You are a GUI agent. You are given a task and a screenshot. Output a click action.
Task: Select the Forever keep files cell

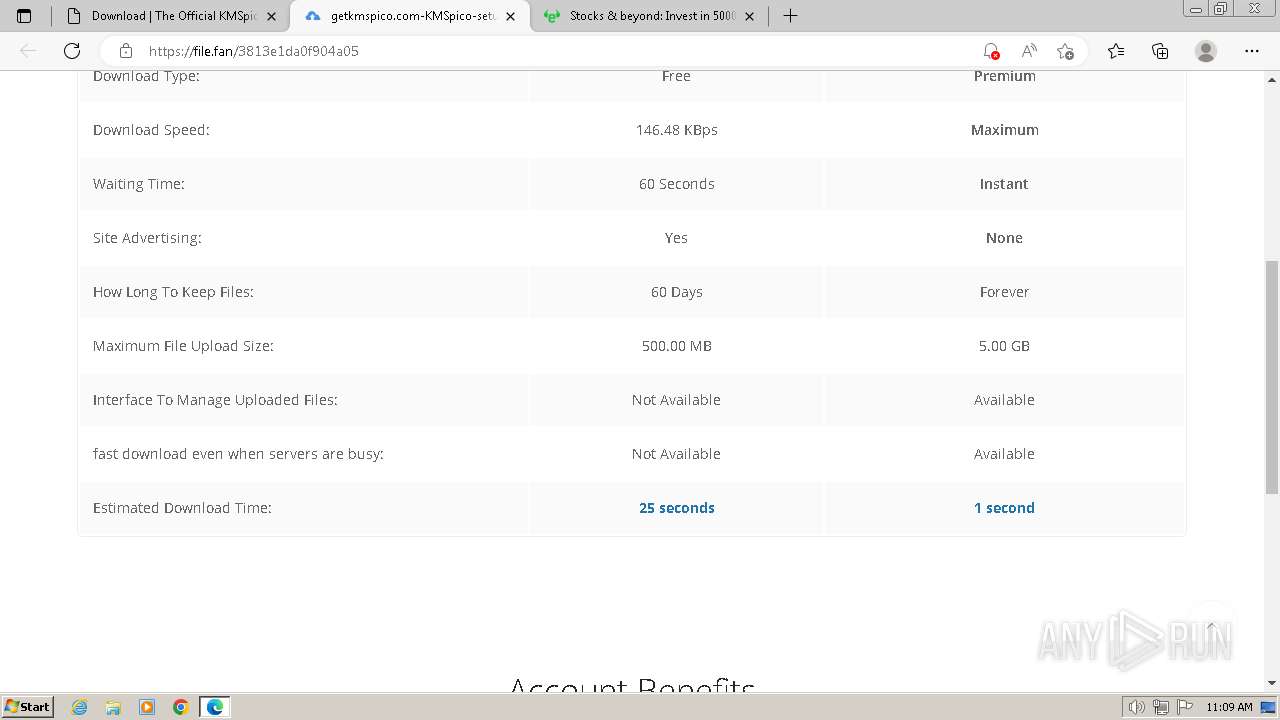[1004, 292]
